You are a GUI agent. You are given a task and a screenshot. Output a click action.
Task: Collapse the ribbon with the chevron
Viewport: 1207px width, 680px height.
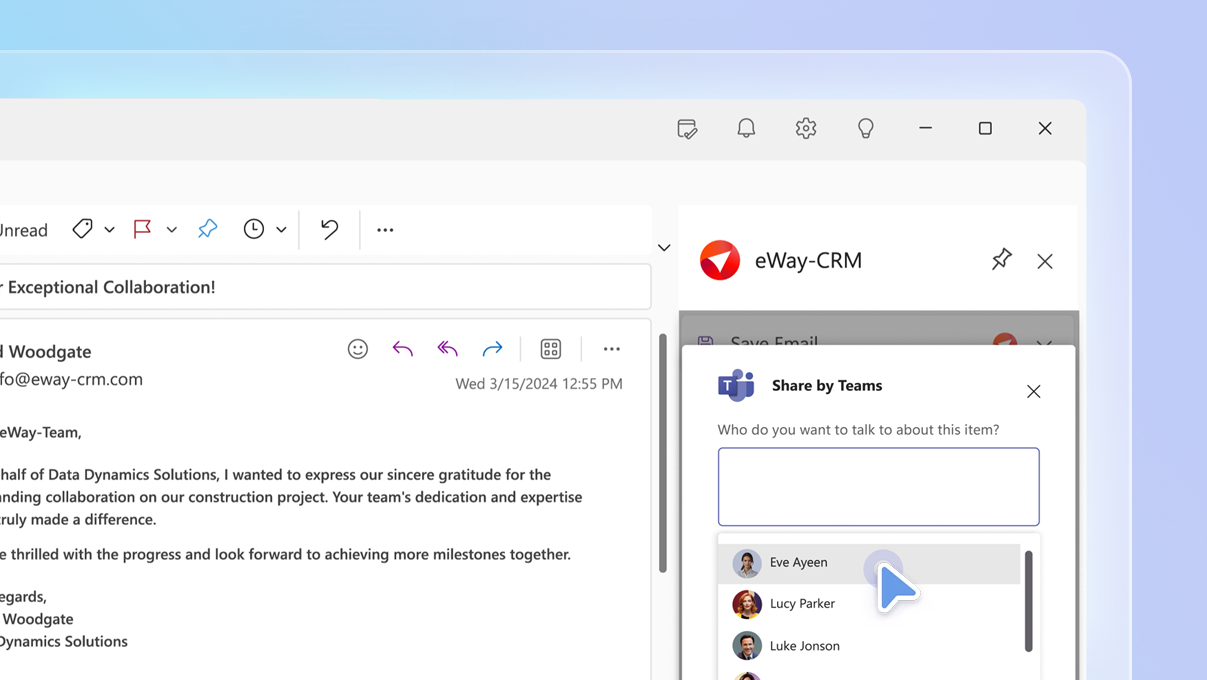(x=664, y=248)
